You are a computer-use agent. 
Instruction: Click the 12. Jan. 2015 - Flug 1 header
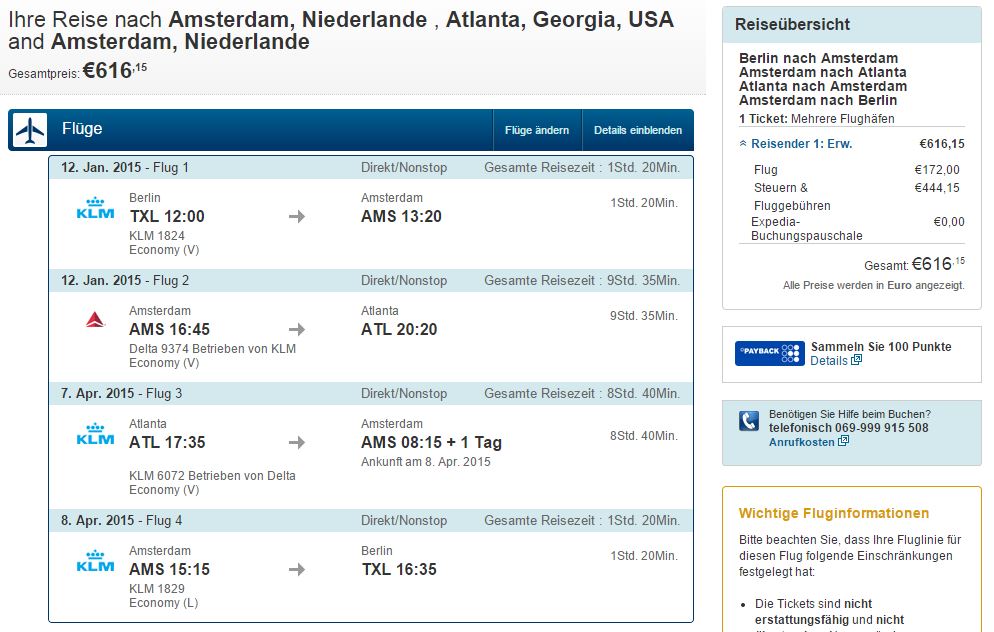pyautogui.click(x=371, y=167)
